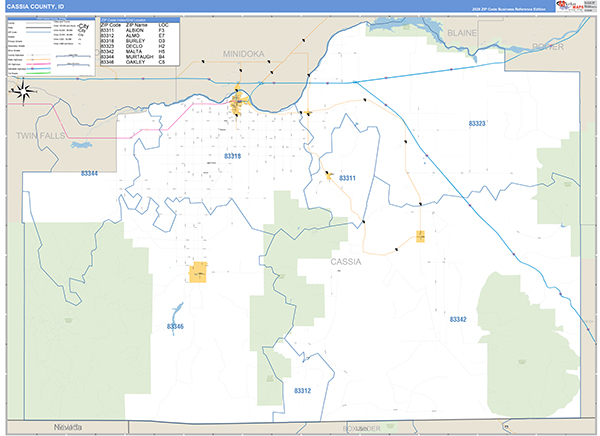Click the large bold City sample in legend

click(83, 26)
